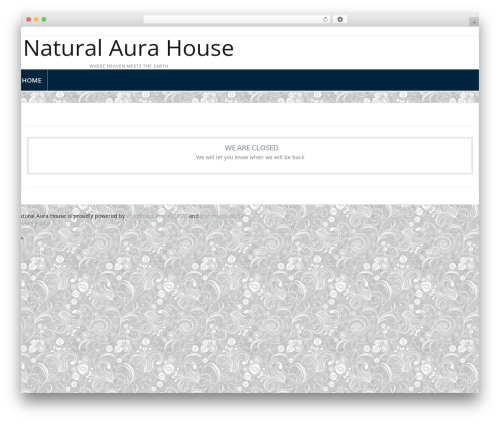
Task: Click the WE ARE CLOSED heading
Action: point(251,148)
